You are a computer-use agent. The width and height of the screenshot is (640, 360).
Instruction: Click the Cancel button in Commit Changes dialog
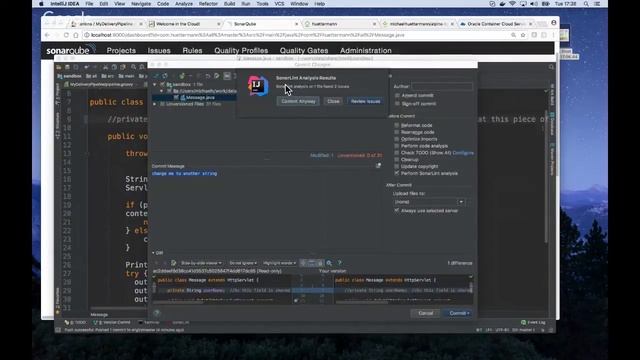(425, 313)
